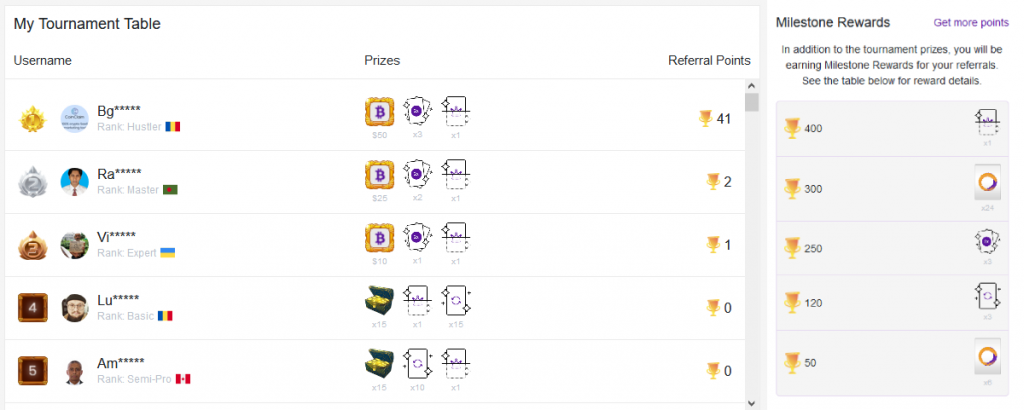Click the Bg***** user avatar

tap(74, 119)
